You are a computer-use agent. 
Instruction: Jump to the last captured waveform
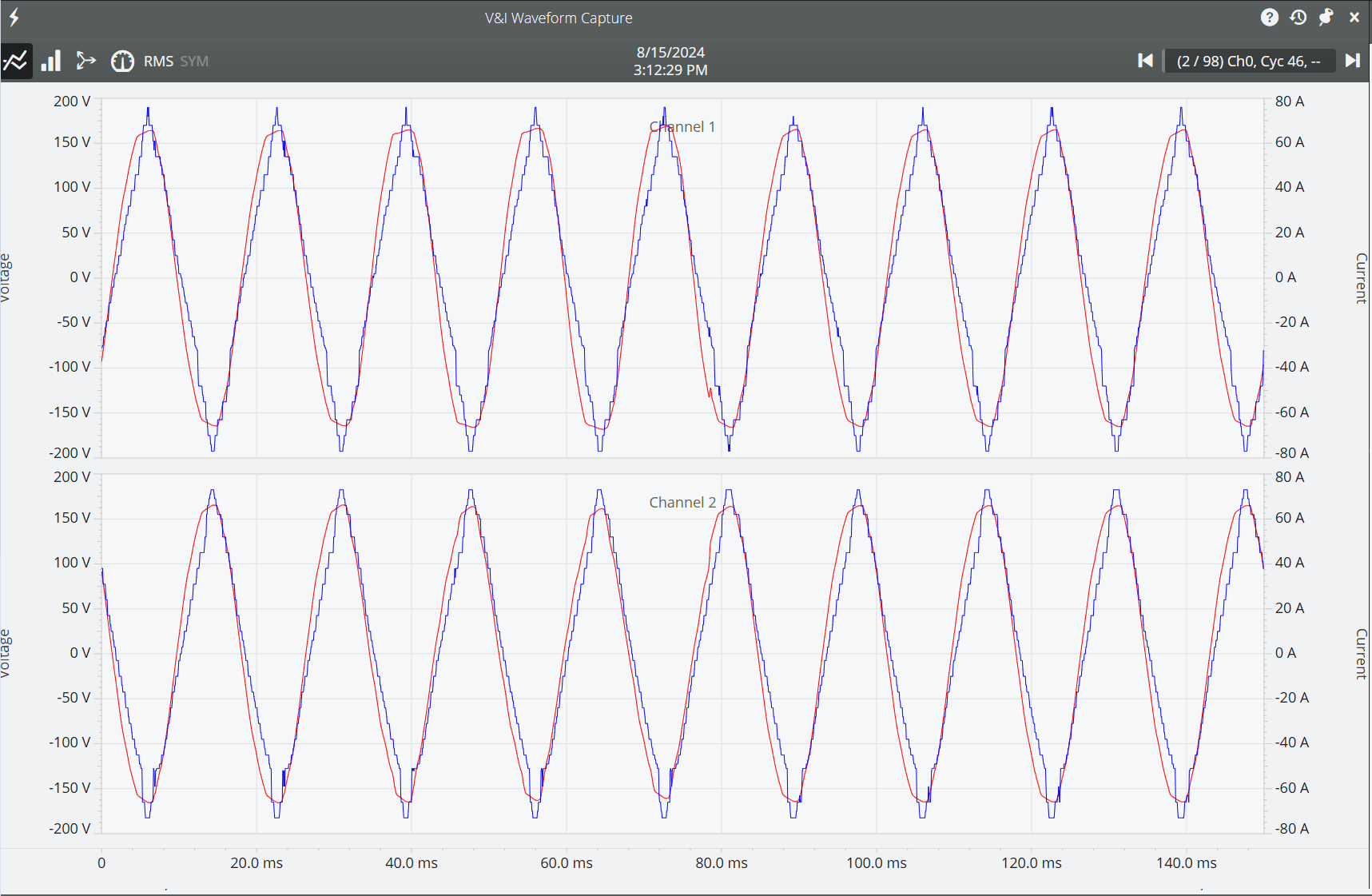1352,61
